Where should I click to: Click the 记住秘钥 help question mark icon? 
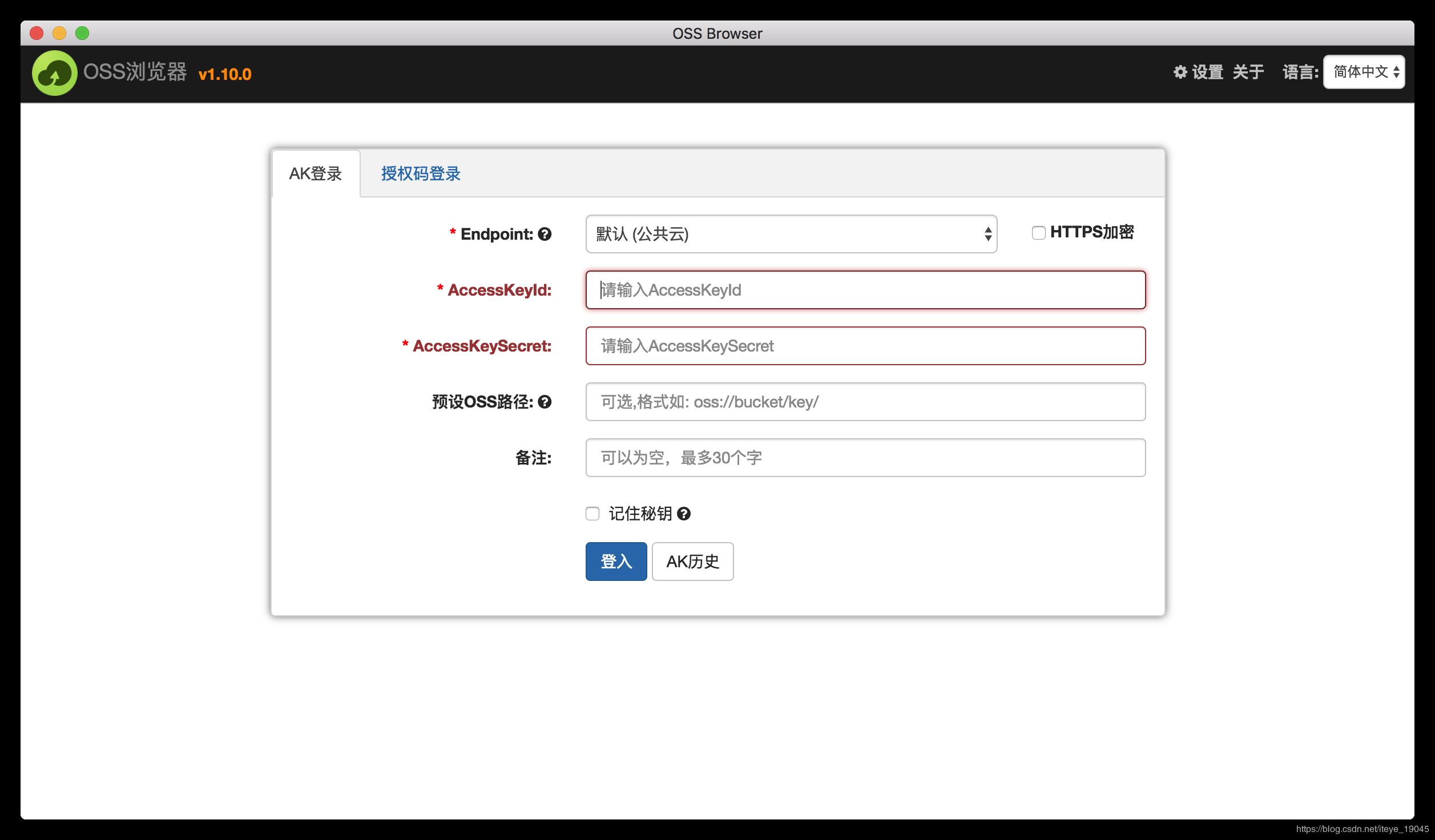684,514
